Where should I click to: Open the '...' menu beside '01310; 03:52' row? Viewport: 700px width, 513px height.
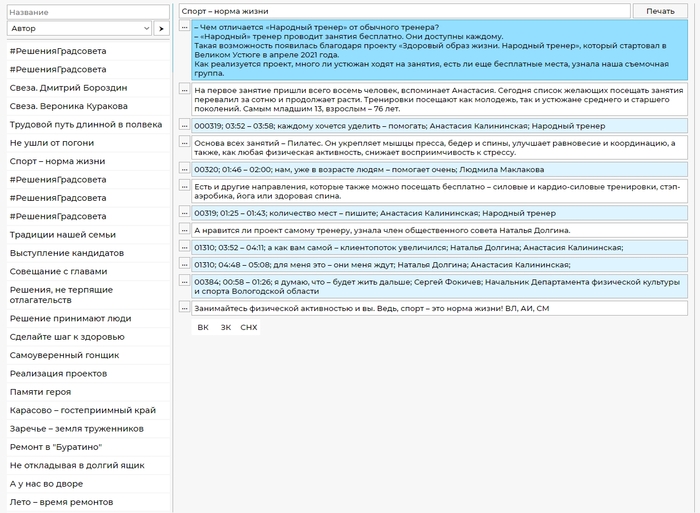point(184,246)
